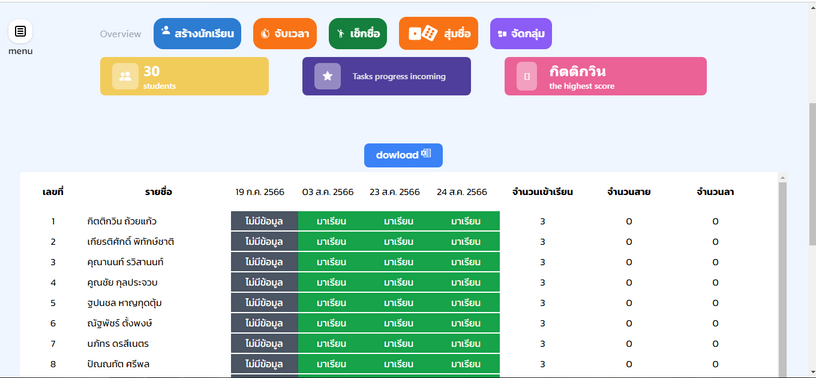The width and height of the screenshot is (816, 378).
Task: Click late count 0 in row 5
Action: tap(629, 303)
